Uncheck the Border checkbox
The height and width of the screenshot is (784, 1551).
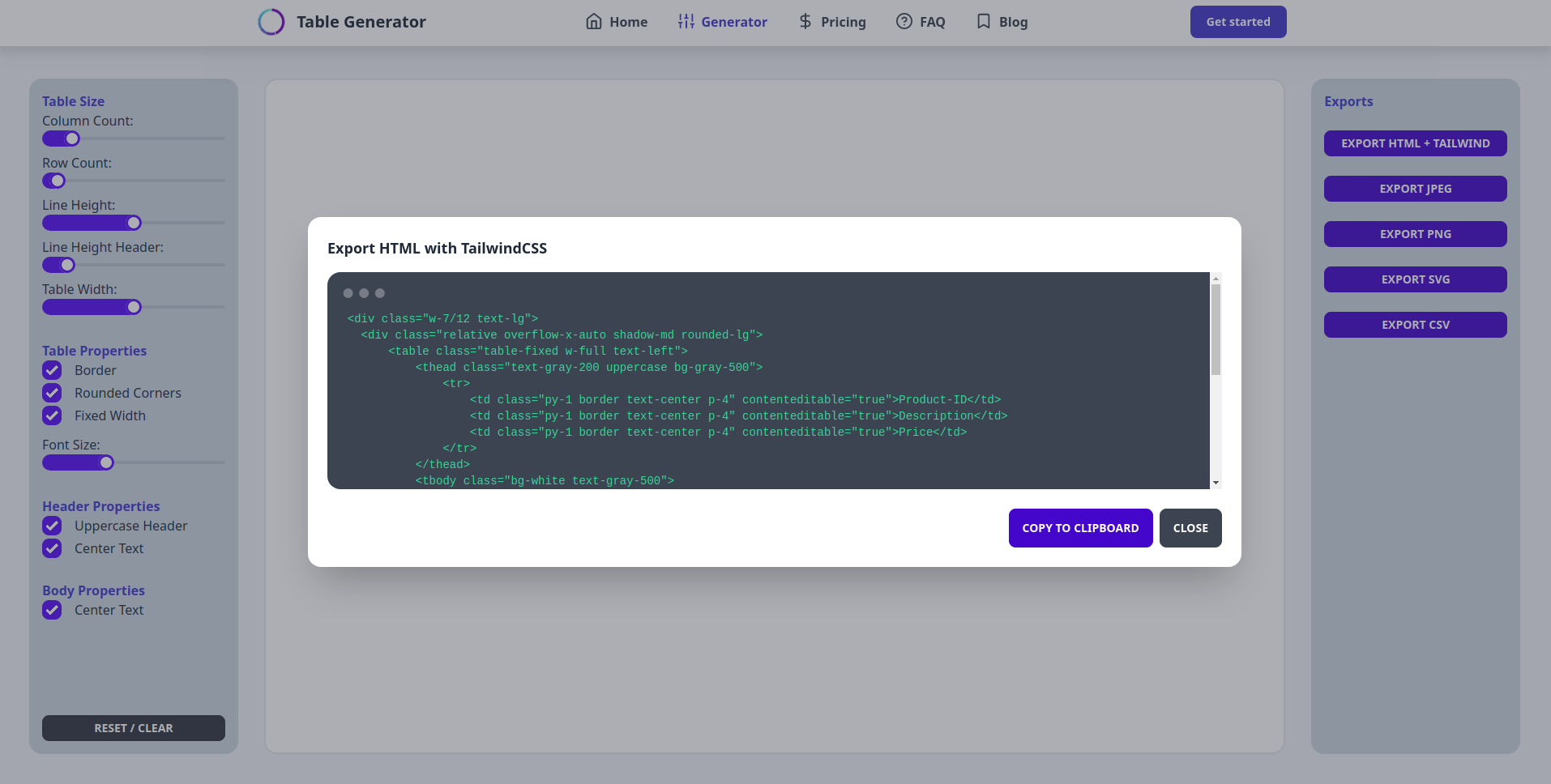[53, 370]
